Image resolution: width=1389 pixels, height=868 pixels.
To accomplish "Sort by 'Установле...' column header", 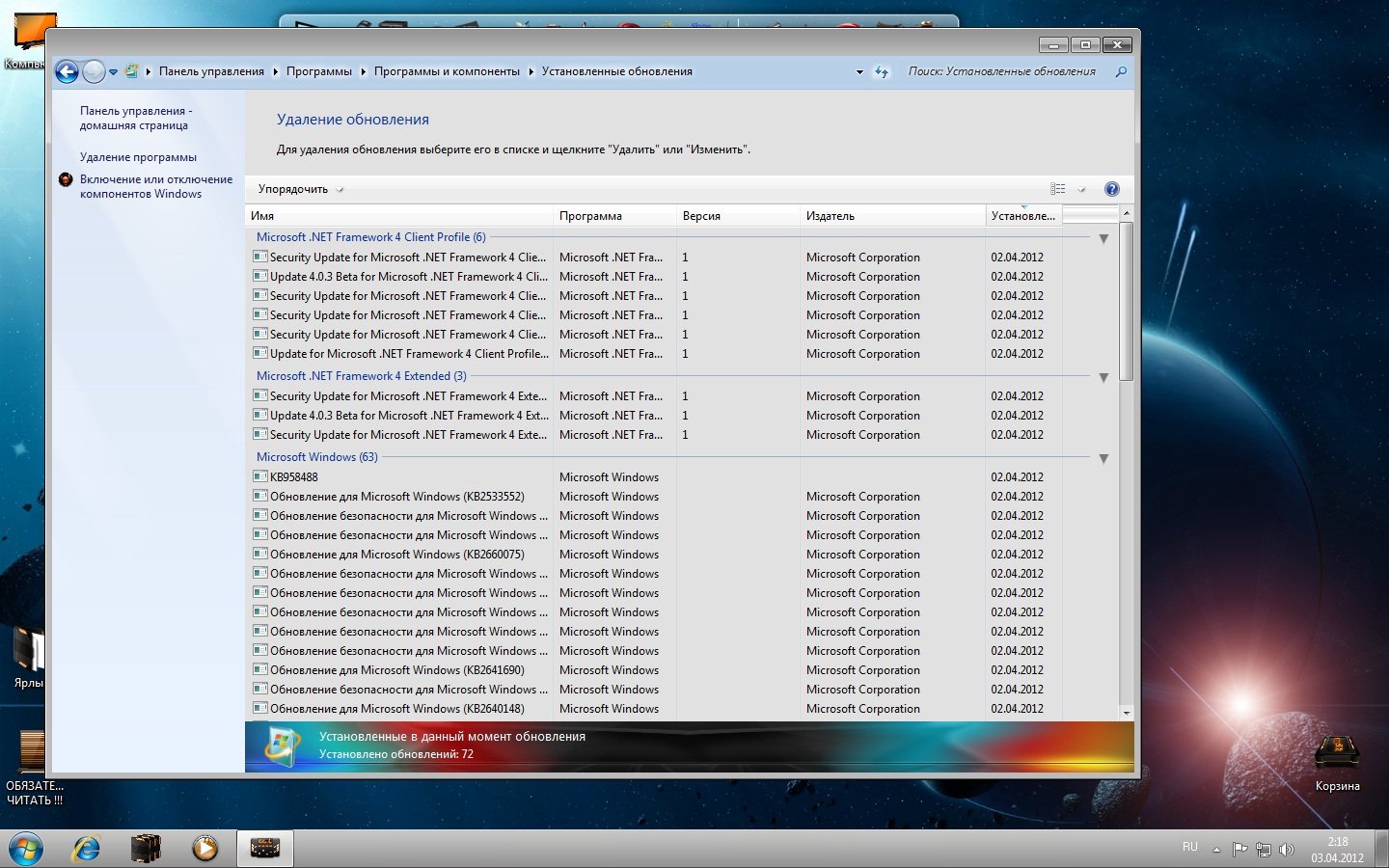I will [1023, 216].
